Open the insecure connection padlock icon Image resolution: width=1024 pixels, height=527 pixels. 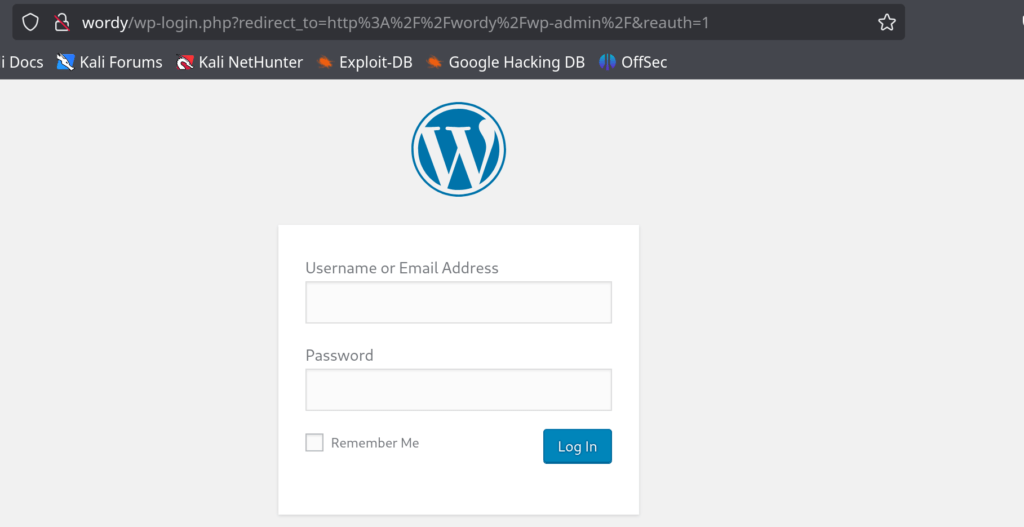click(x=62, y=22)
